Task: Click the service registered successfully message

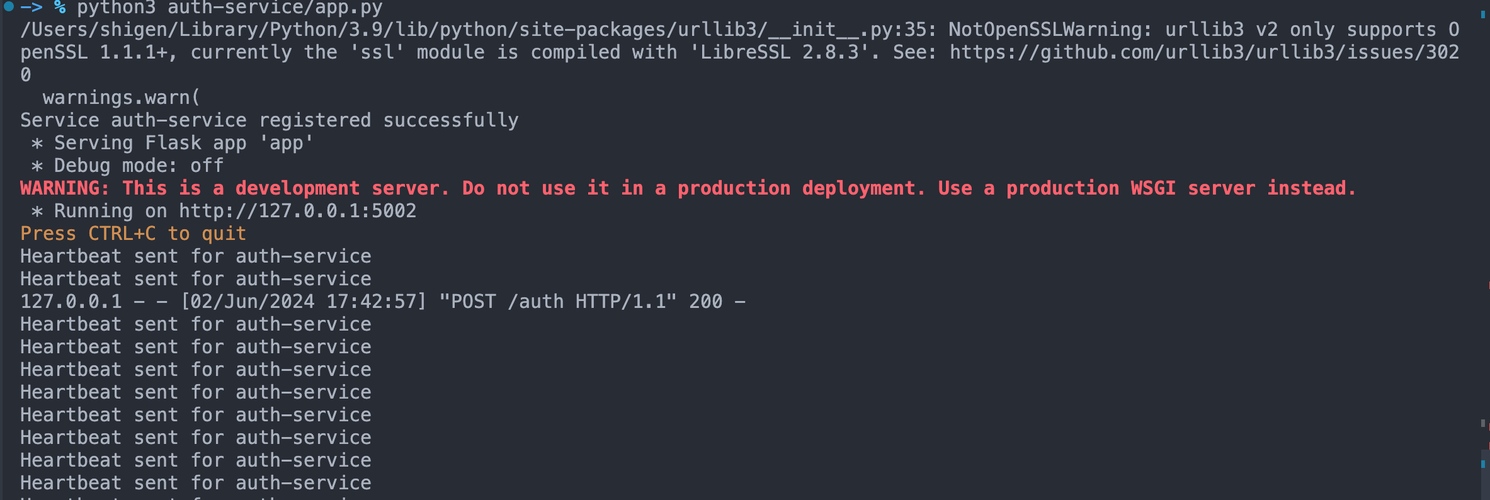Action: coord(269,120)
